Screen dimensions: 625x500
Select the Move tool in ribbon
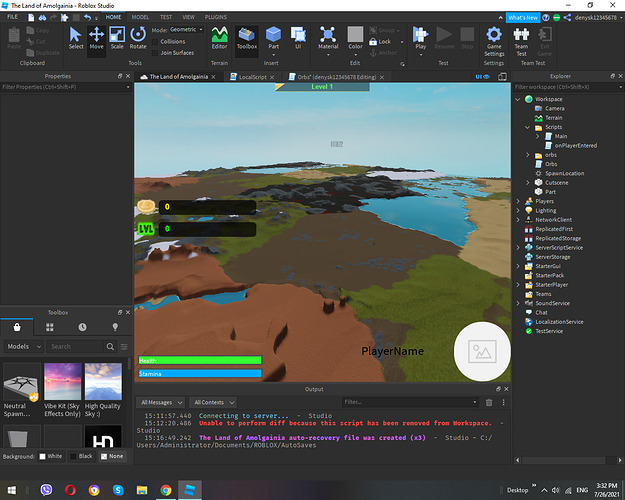[97, 38]
